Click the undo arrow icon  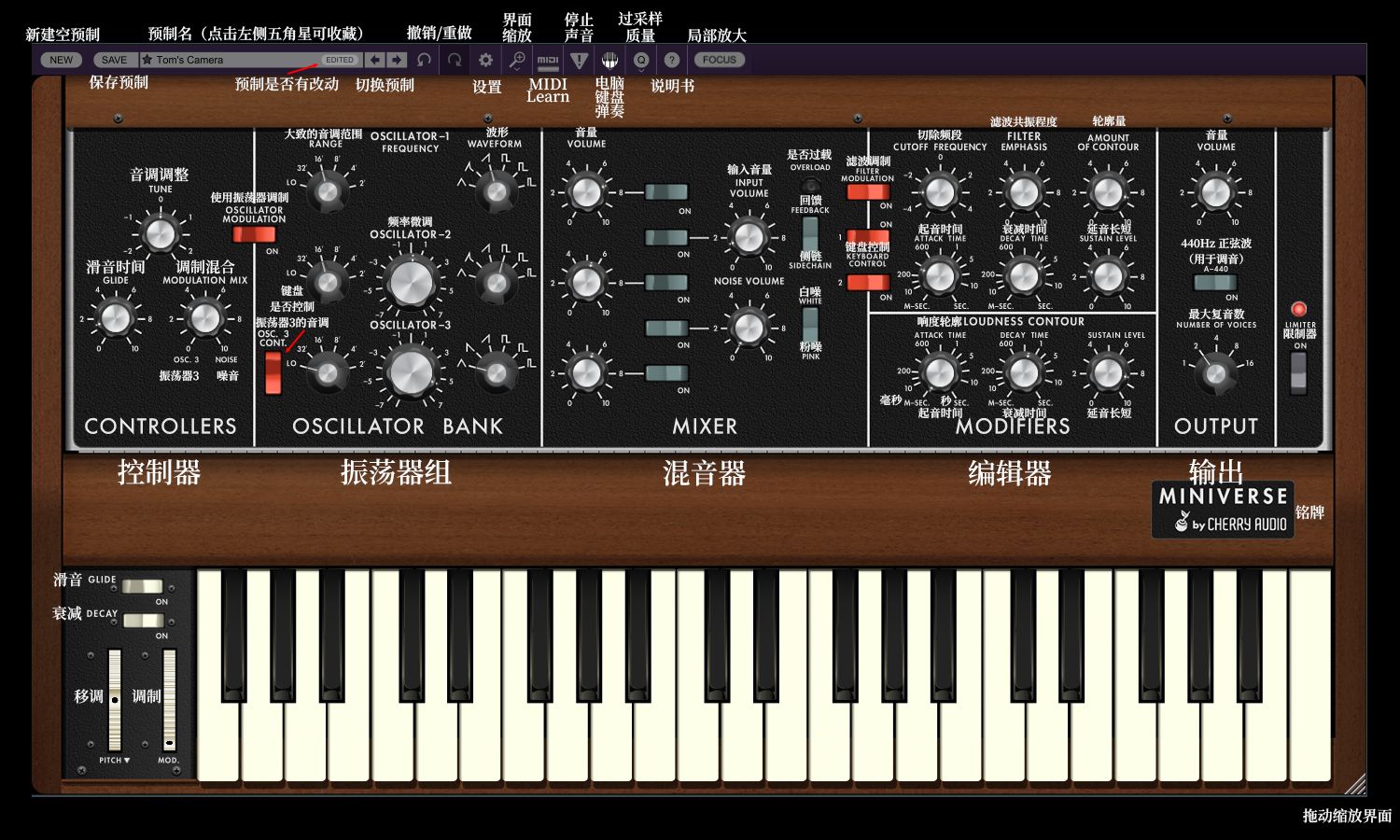pos(424,60)
